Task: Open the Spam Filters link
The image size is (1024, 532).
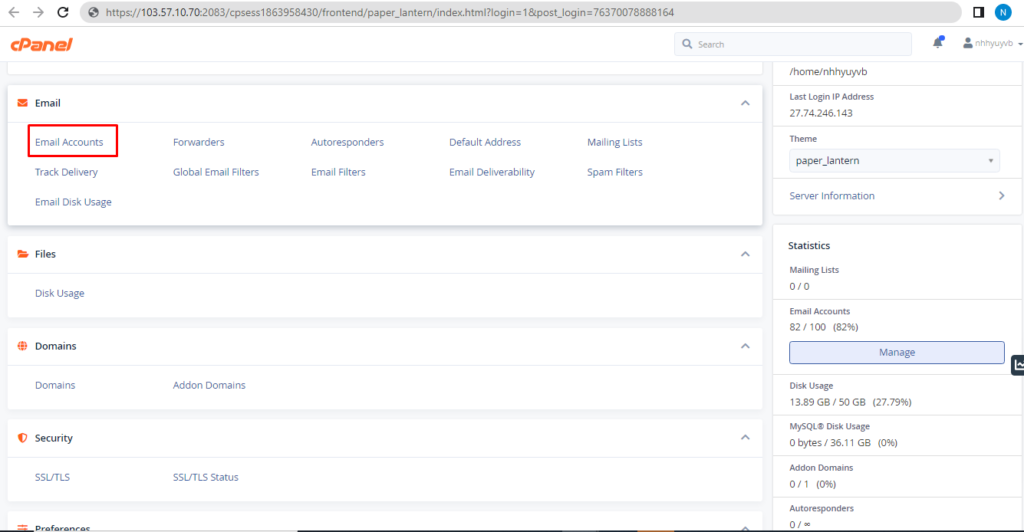Action: click(x=614, y=172)
